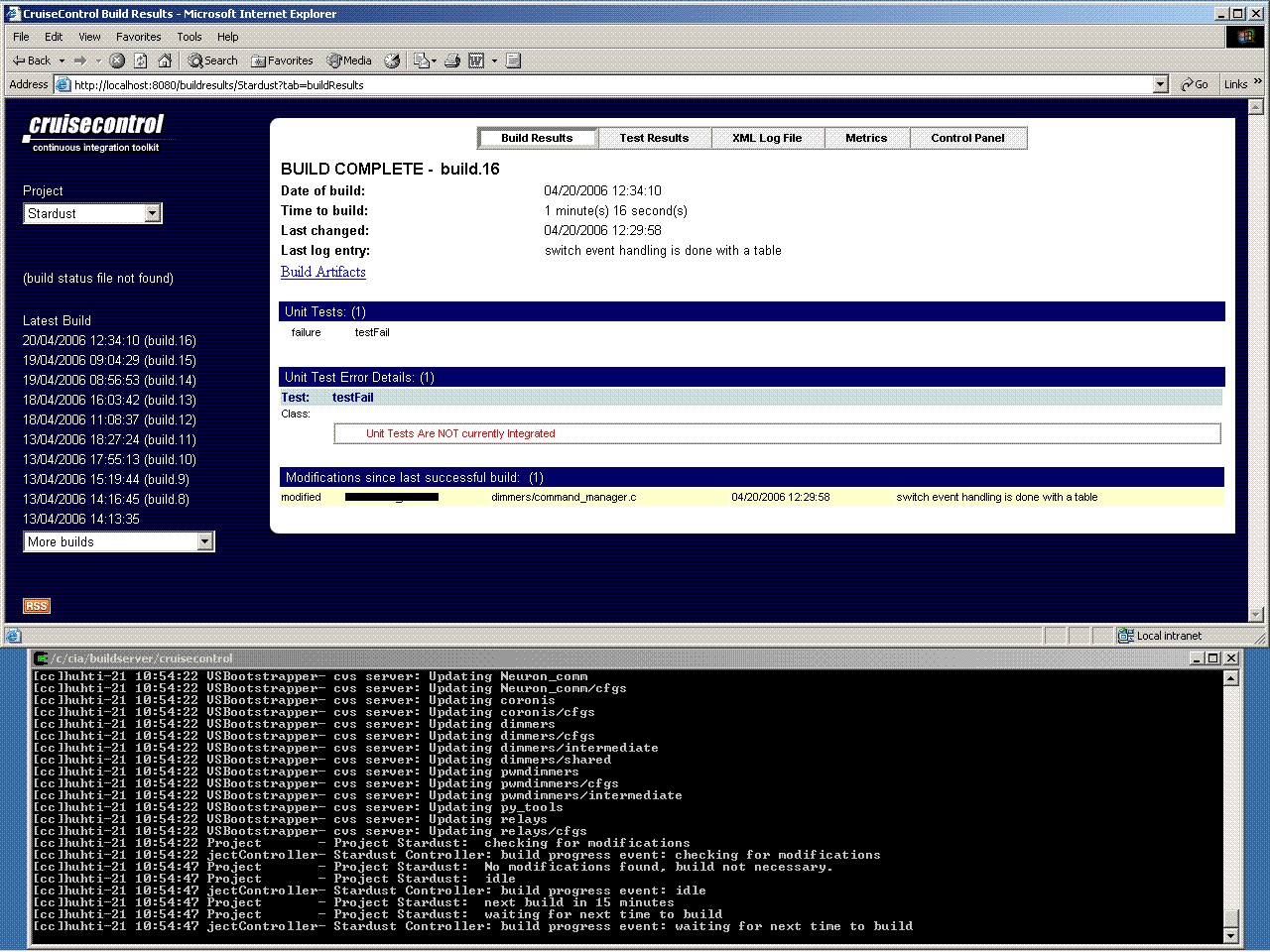Click the Refresh page icon
1270x952 pixels.
141,60
